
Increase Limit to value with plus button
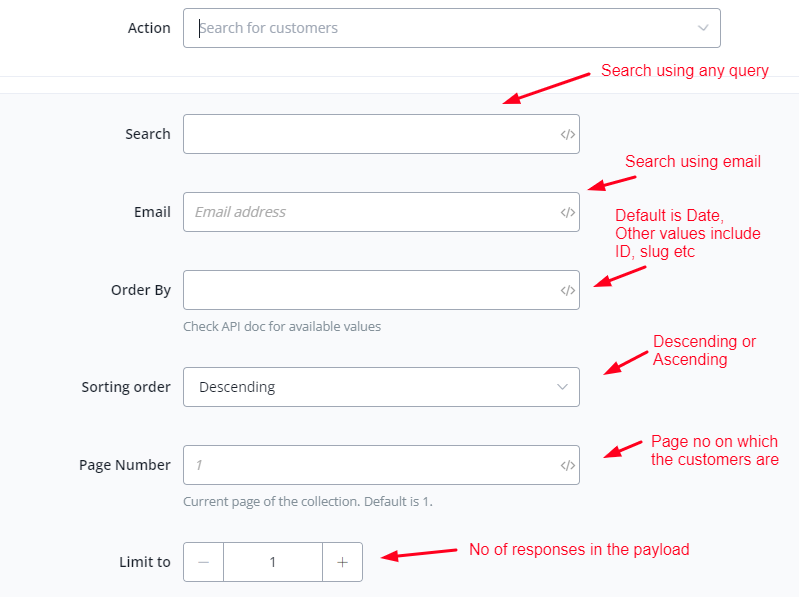pyautogui.click(x=342, y=562)
